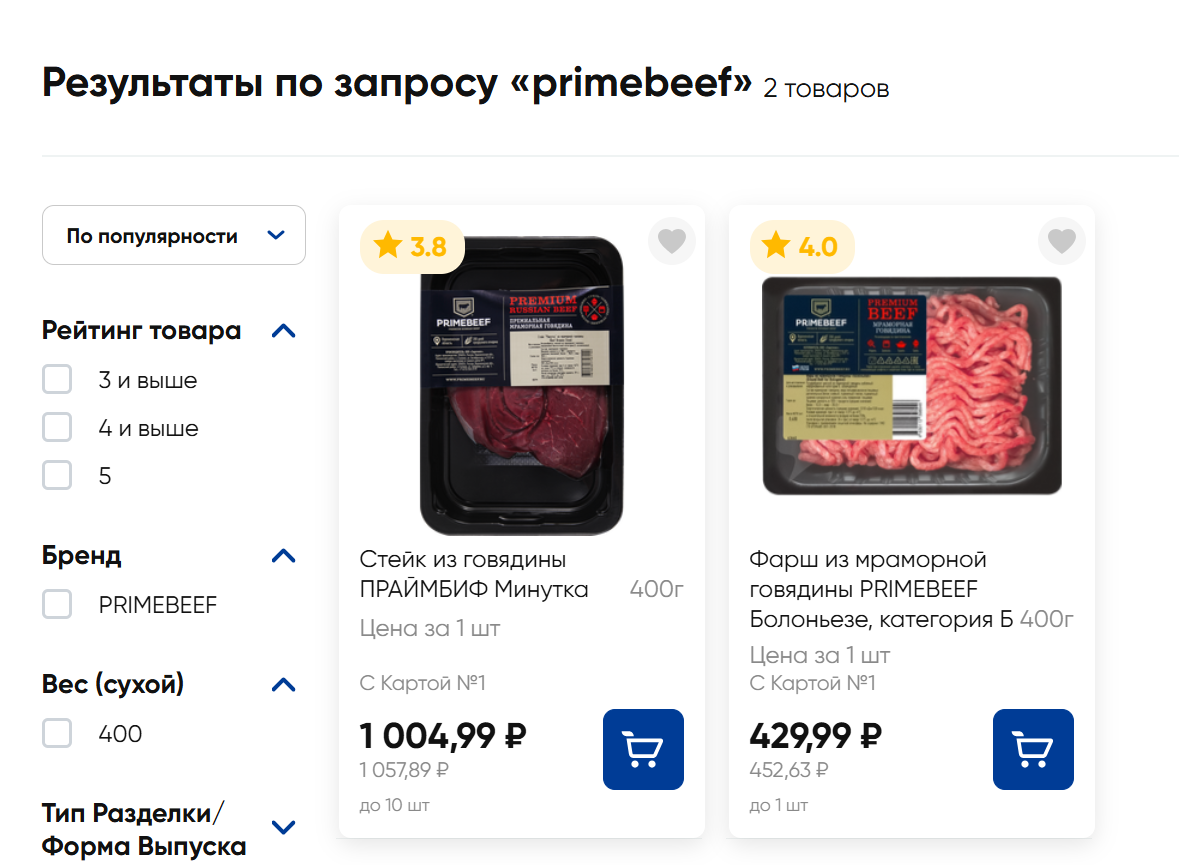Image resolution: width=1179 pixels, height=865 pixels.
Task: Click the steak package product image
Action: tap(521, 385)
